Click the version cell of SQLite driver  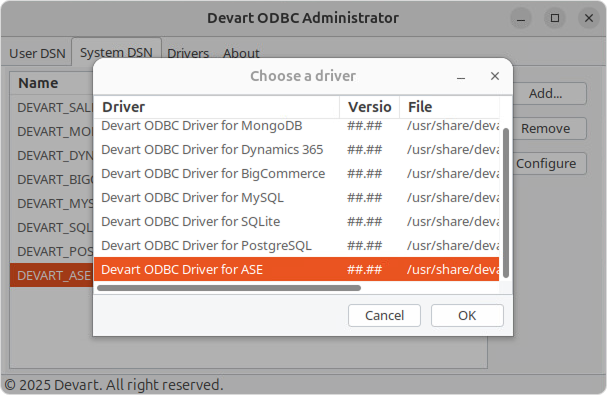click(x=364, y=222)
